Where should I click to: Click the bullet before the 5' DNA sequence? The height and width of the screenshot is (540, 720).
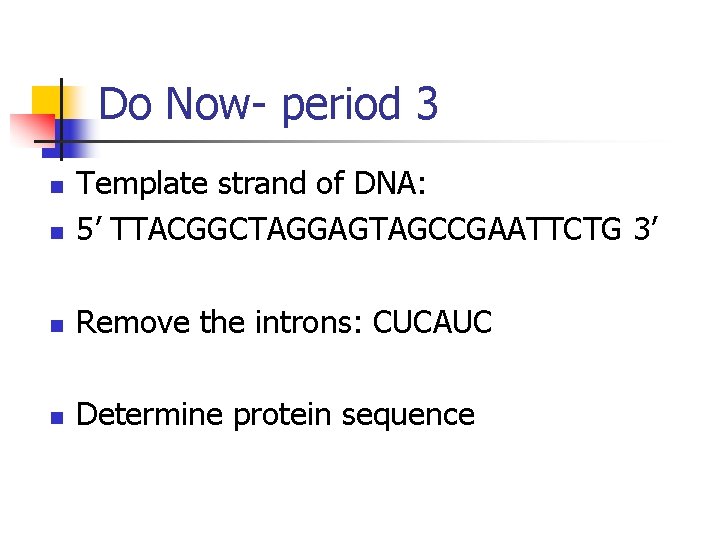pos(57,235)
